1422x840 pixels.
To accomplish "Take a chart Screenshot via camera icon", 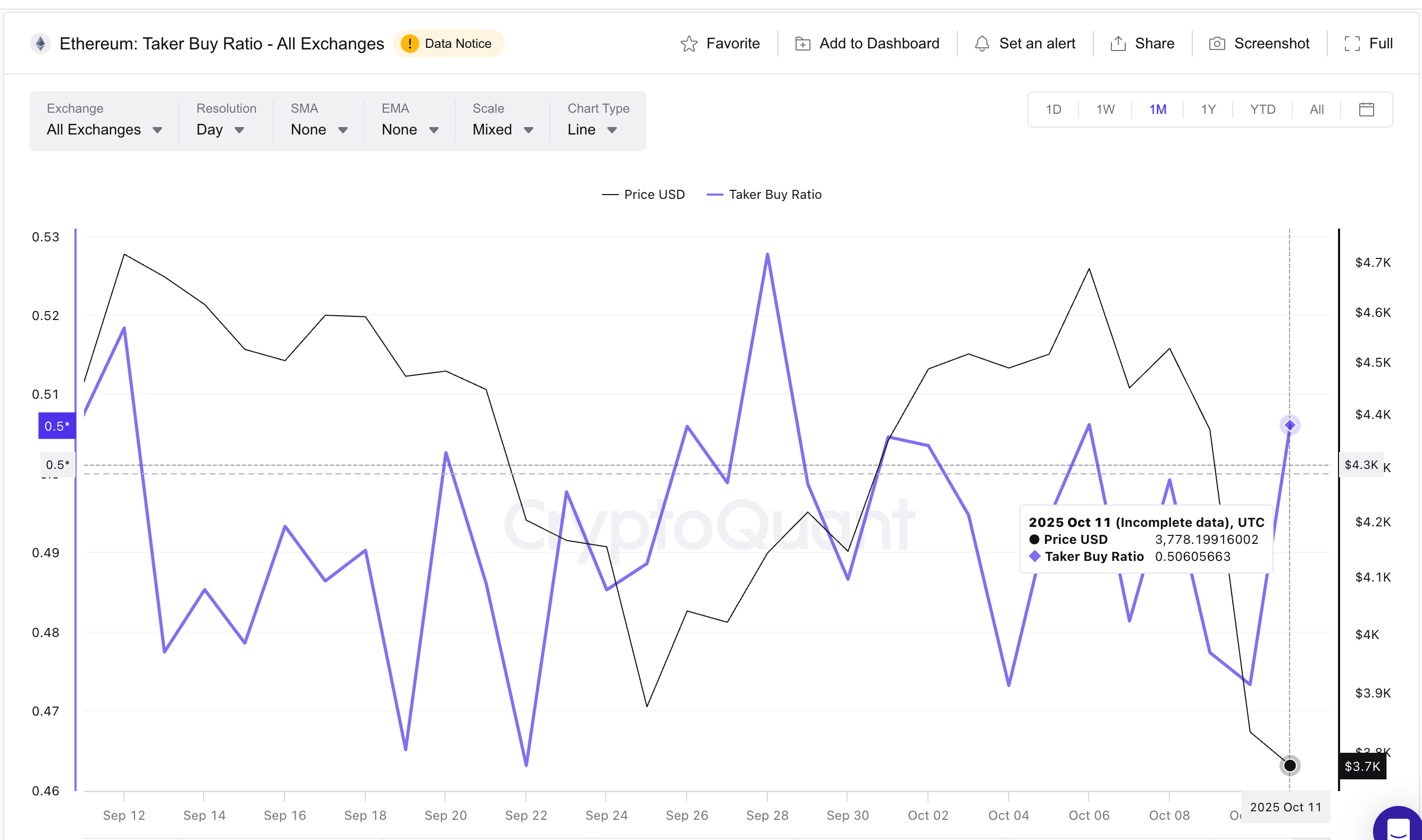I will click(x=1217, y=43).
